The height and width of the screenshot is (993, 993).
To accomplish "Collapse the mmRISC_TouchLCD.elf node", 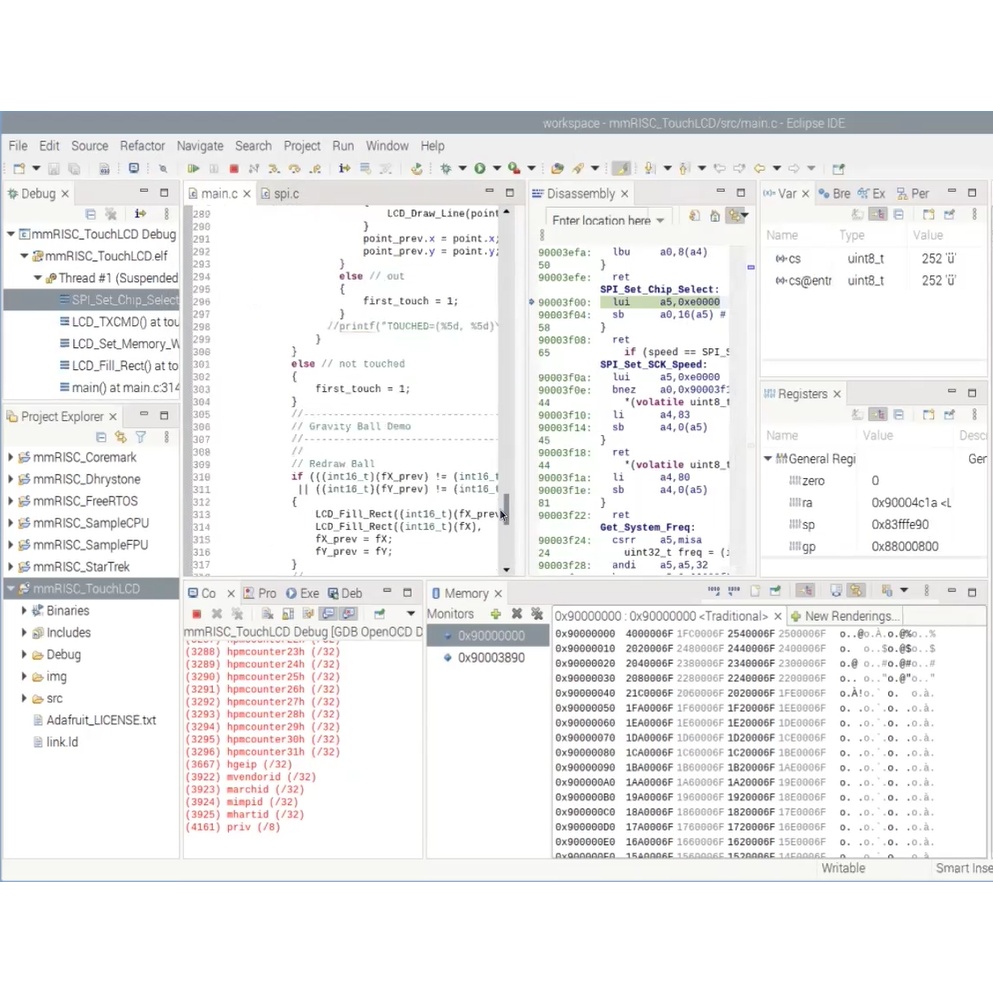I will pyautogui.click(x=24, y=256).
